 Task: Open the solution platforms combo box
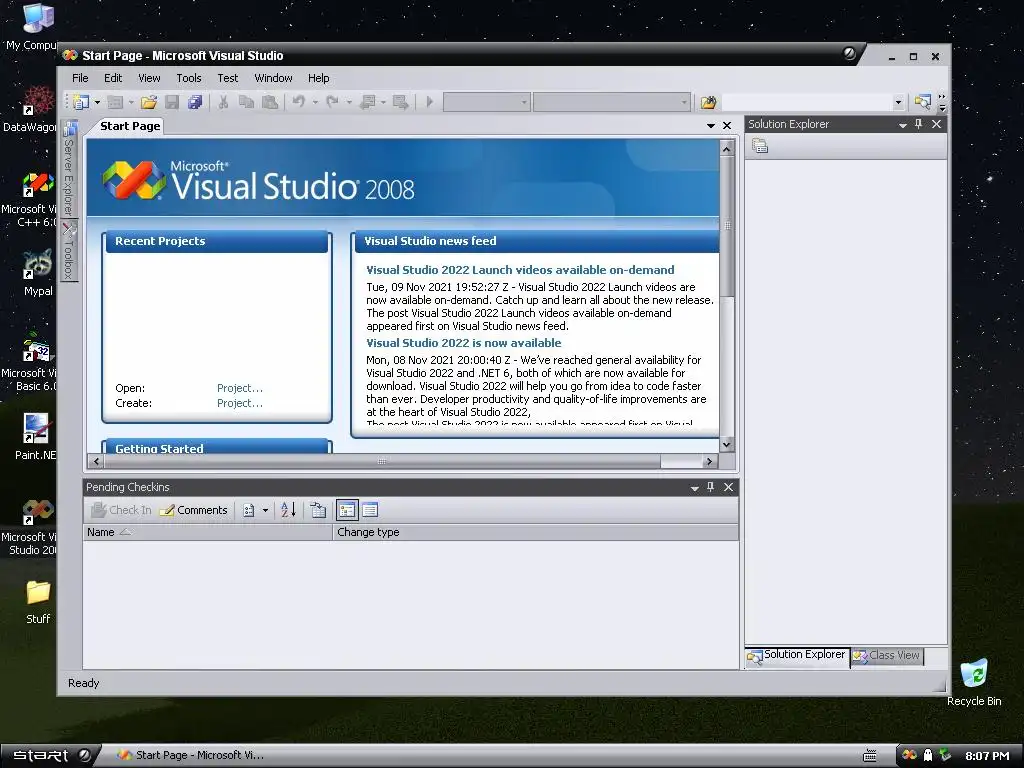[x=611, y=102]
